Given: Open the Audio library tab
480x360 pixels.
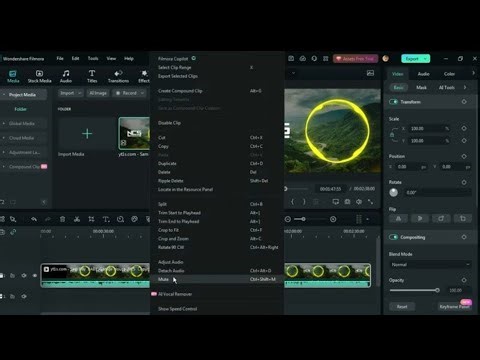Looking at the screenshot, I should pos(66,76).
